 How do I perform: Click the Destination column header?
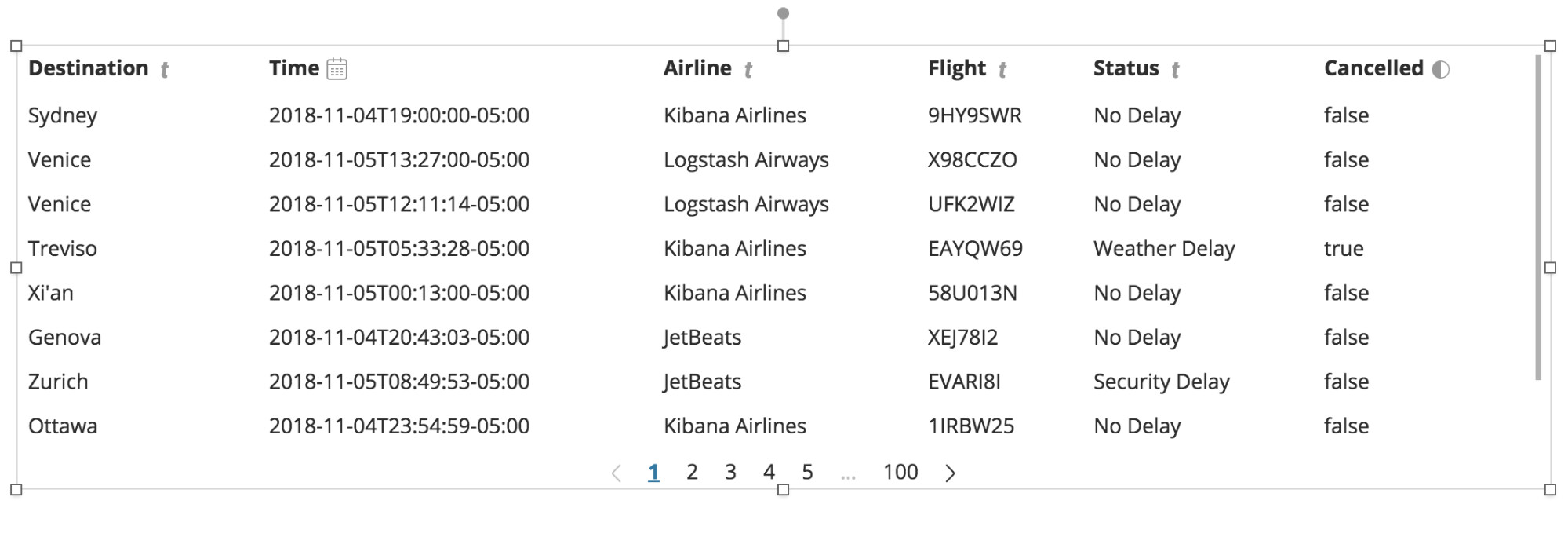coord(89,68)
